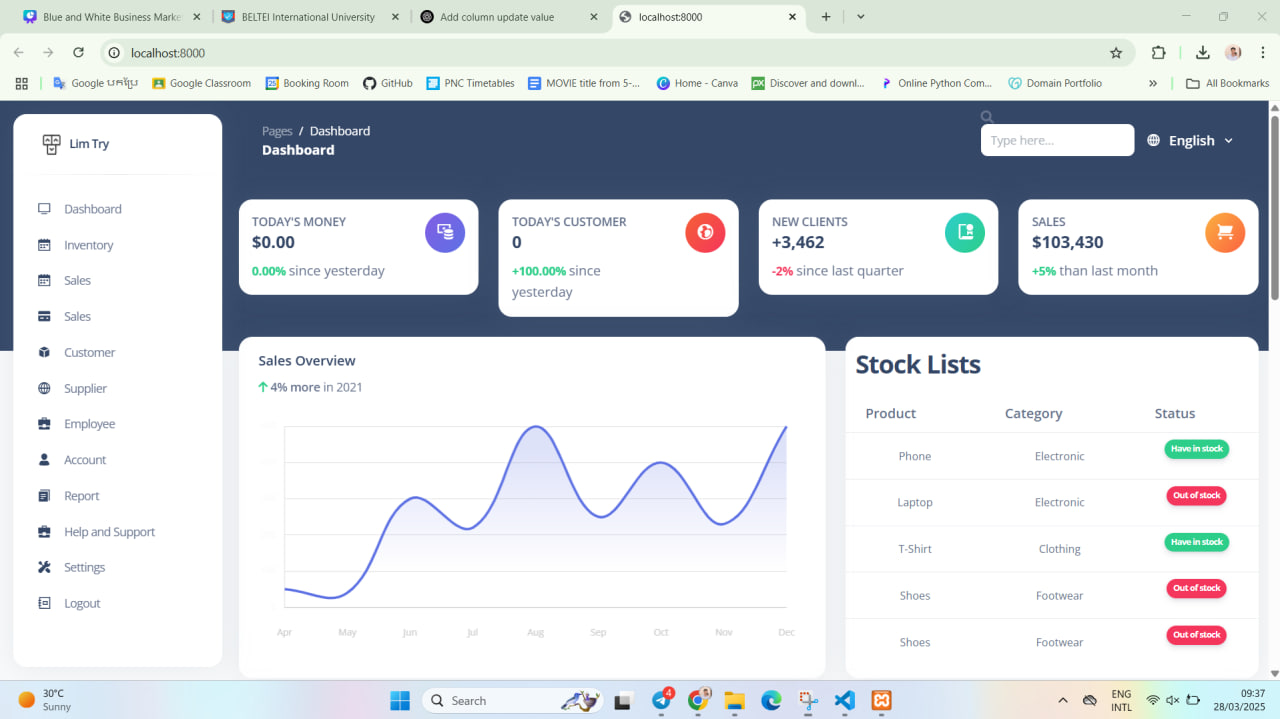The height and width of the screenshot is (719, 1280).
Task: Focus the 'Type here...' search field
Action: pyautogui.click(x=1057, y=140)
